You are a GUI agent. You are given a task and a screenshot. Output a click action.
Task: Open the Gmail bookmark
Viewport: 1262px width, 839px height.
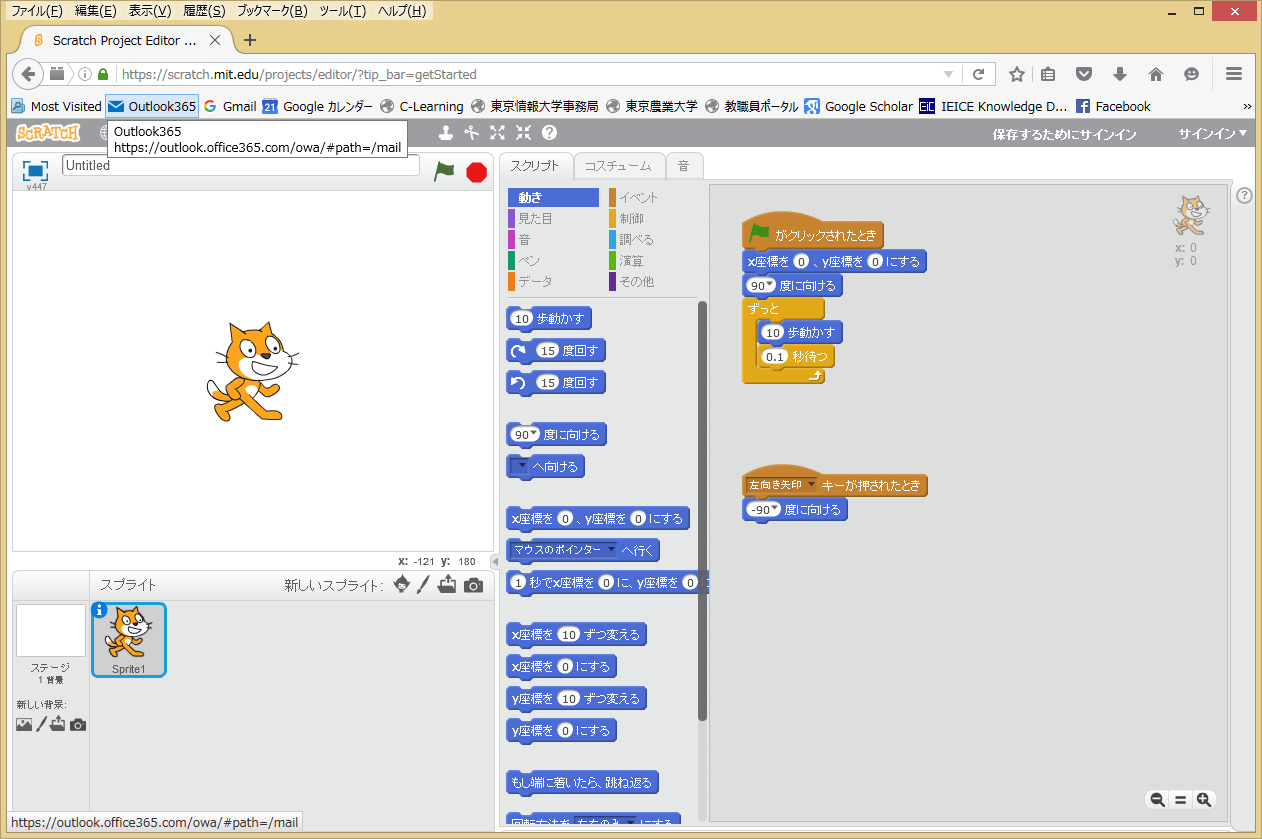tap(229, 106)
